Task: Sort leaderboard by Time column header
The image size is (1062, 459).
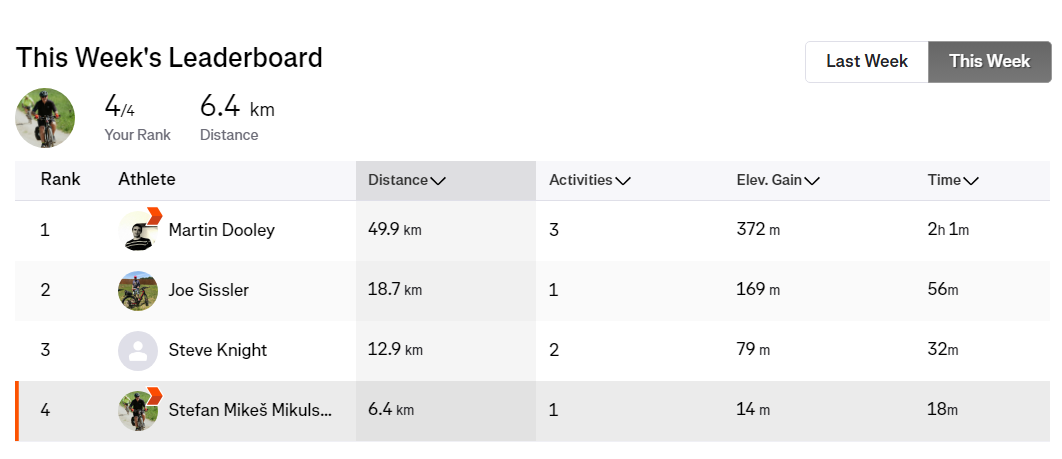Action: coord(944,181)
